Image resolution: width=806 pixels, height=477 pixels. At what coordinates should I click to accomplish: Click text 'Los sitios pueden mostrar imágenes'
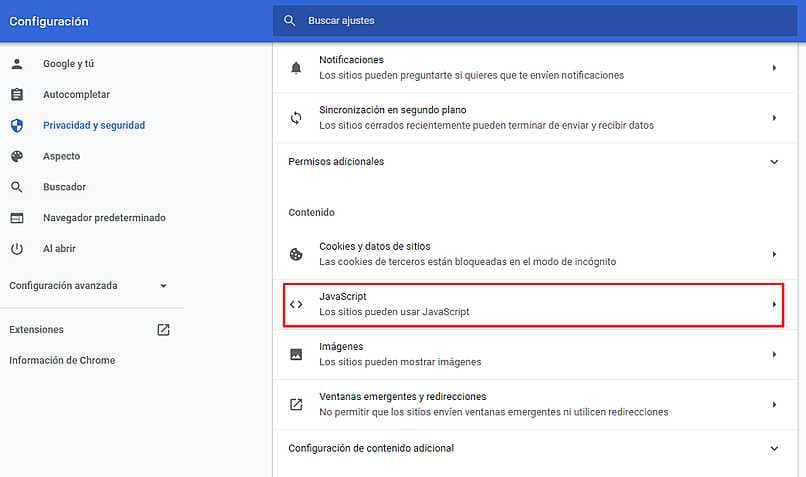click(400, 362)
